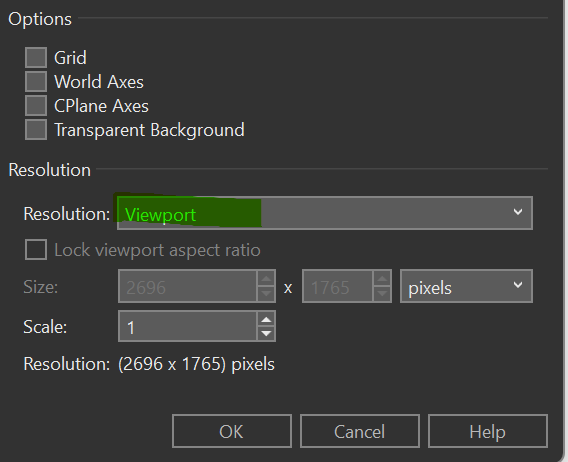Increase Scale with up arrow
568x462 pixels.
[x=266, y=319]
